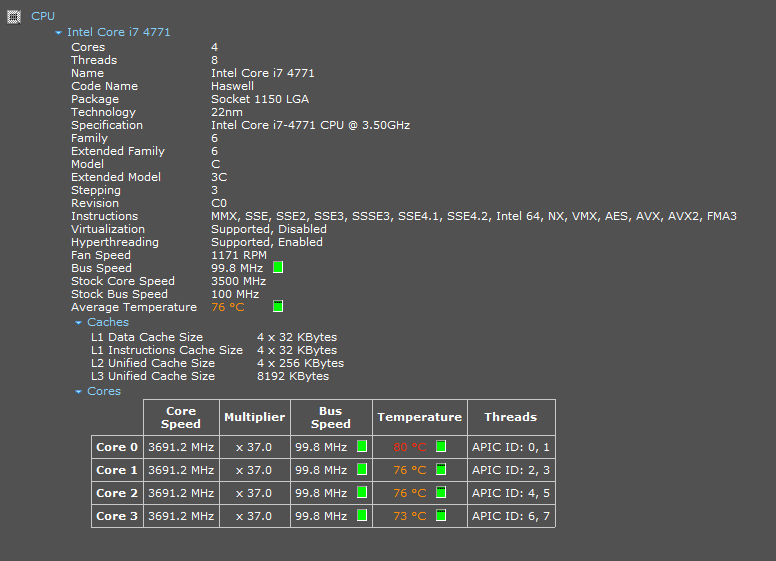Click the green Bus Speed graph icon
This screenshot has height=561, width=776.
pos(278,268)
